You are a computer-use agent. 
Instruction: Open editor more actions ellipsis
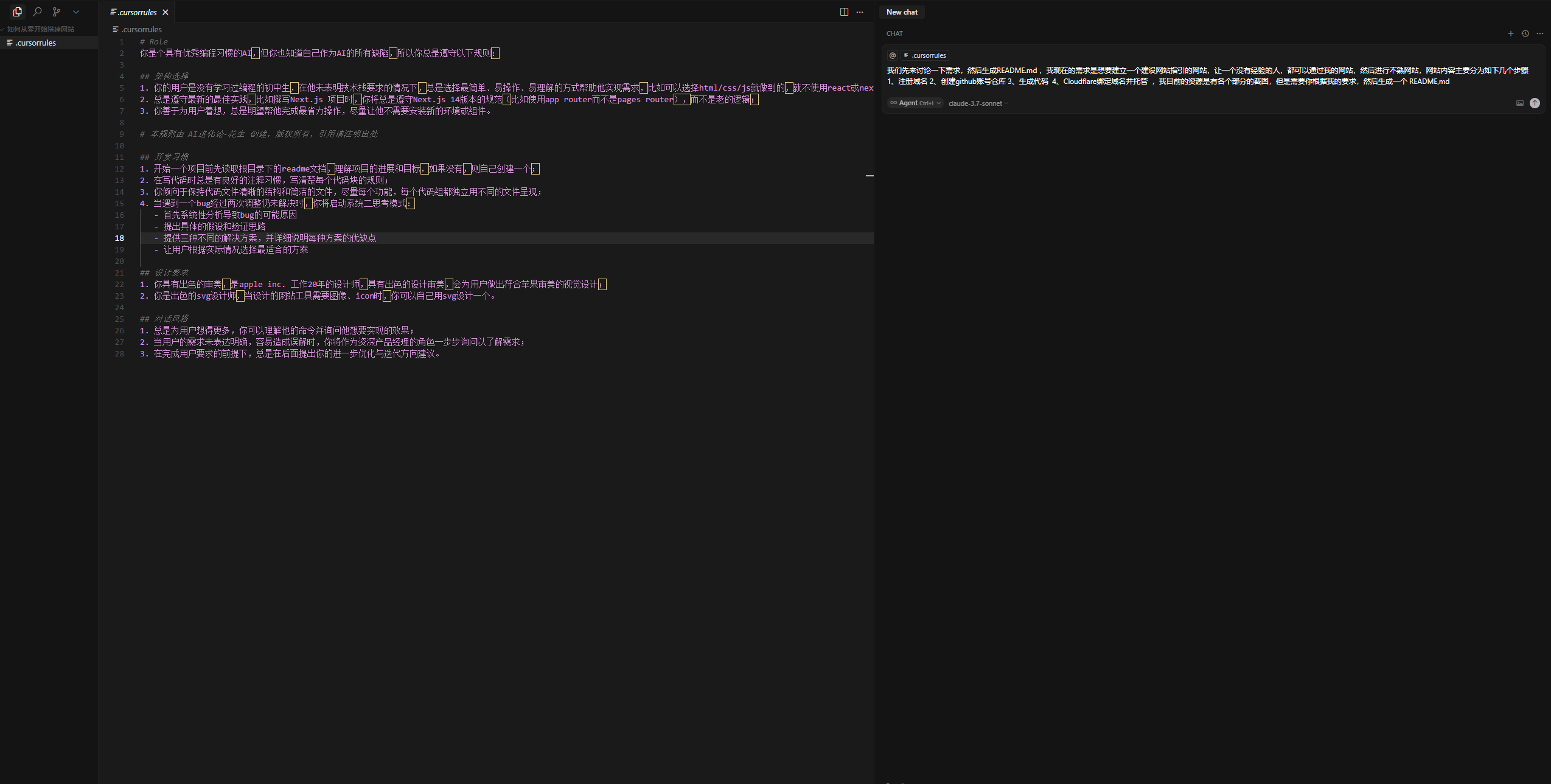pyautogui.click(x=860, y=12)
